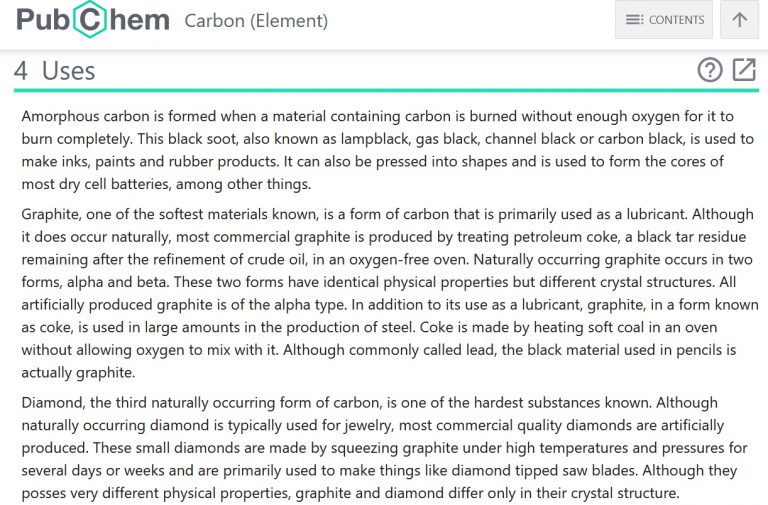Click the Amorphous carbon paragraph
Viewport: 768px width, 505px height.
(x=380, y=150)
